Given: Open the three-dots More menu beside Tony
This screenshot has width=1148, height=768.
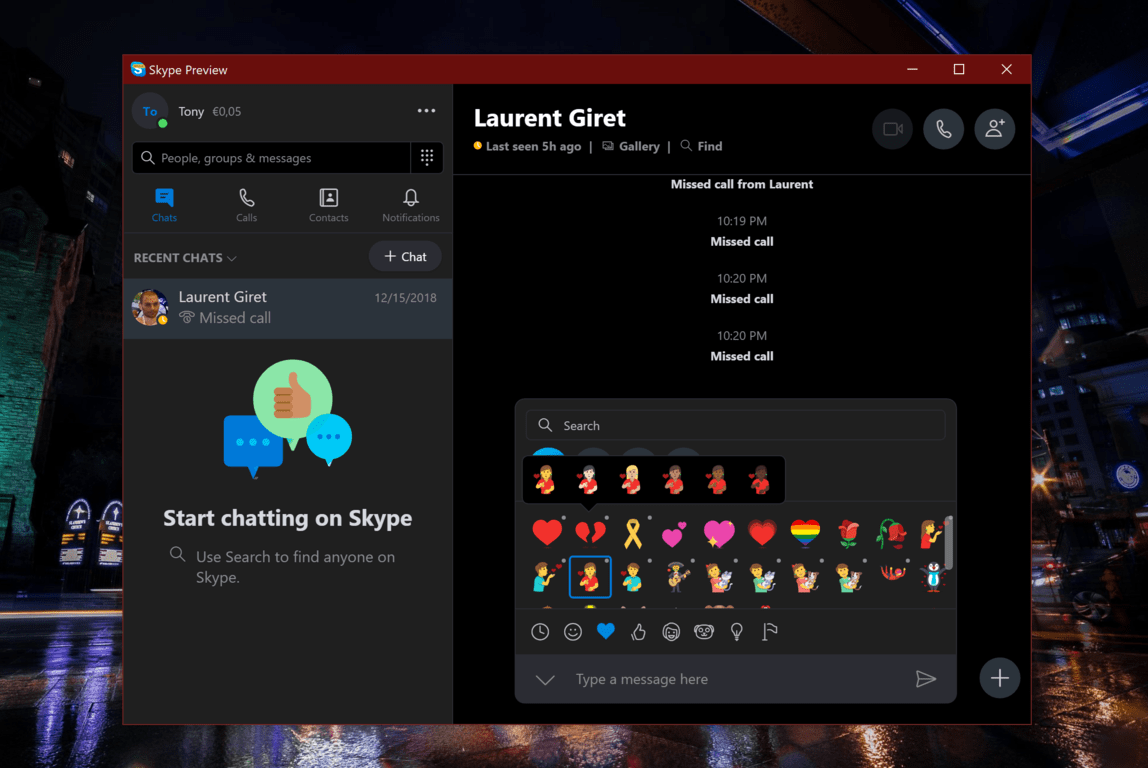Looking at the screenshot, I should 426,111.
